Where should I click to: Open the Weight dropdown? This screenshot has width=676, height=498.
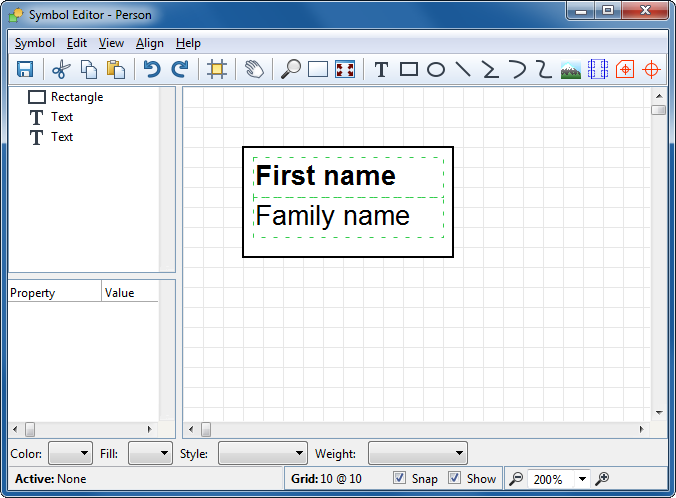[417, 454]
